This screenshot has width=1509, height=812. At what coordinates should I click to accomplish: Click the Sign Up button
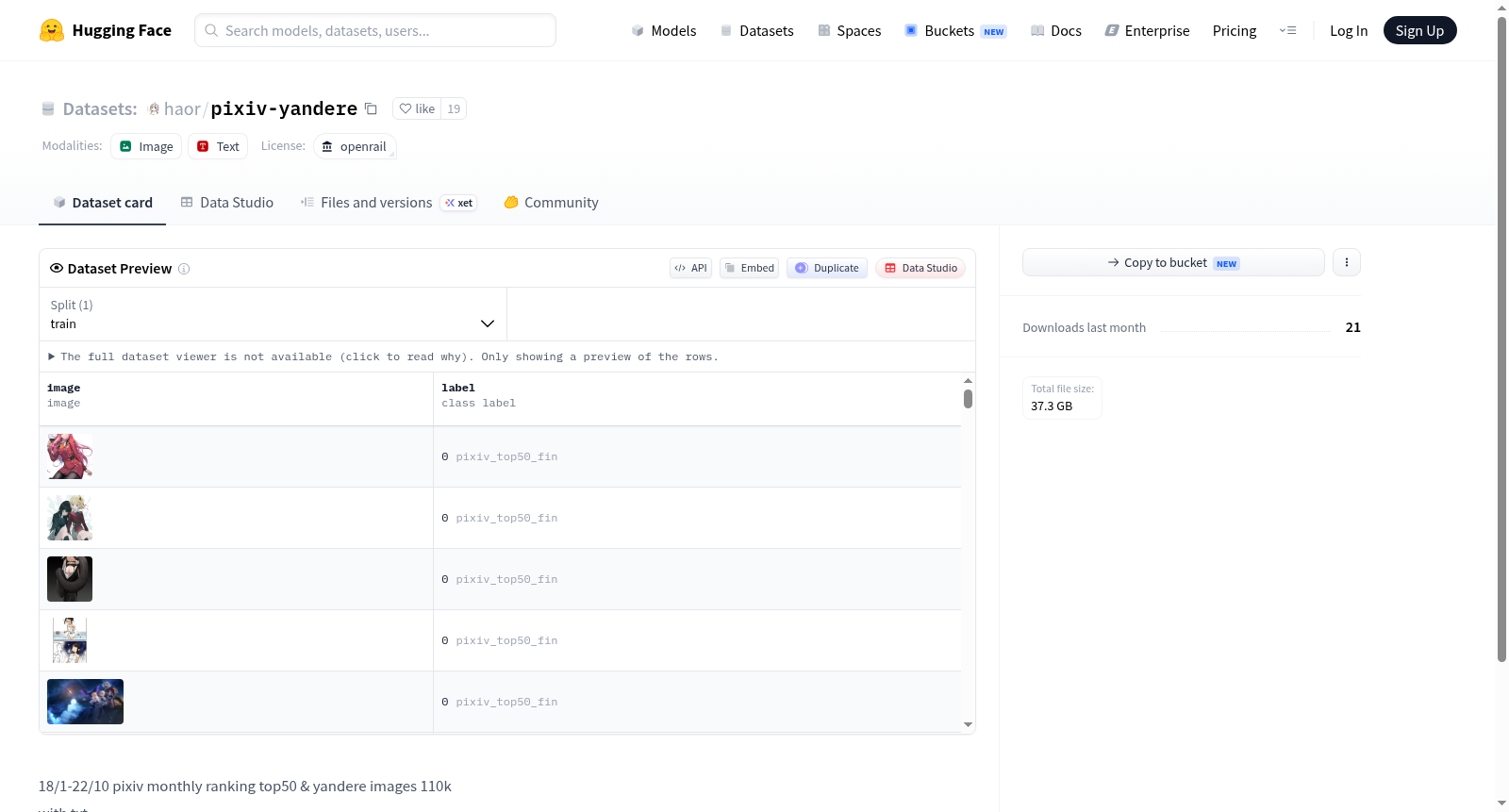coord(1419,30)
